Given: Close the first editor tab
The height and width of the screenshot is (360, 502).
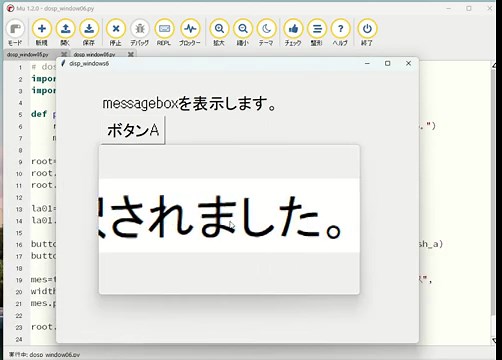Looking at the screenshot, I should pos(64,54).
